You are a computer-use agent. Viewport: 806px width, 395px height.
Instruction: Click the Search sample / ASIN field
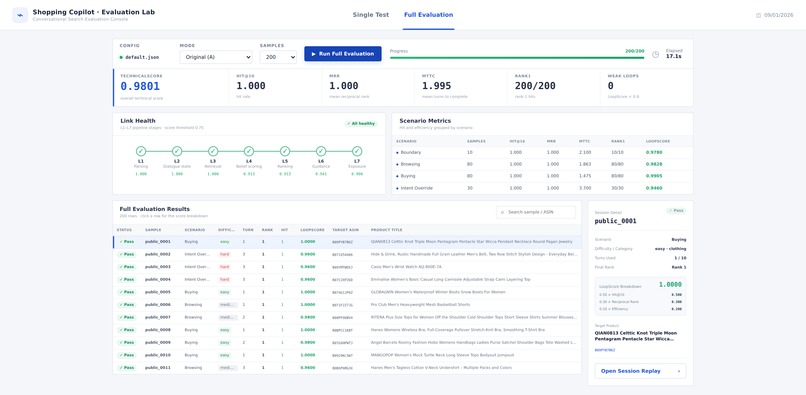pos(536,212)
